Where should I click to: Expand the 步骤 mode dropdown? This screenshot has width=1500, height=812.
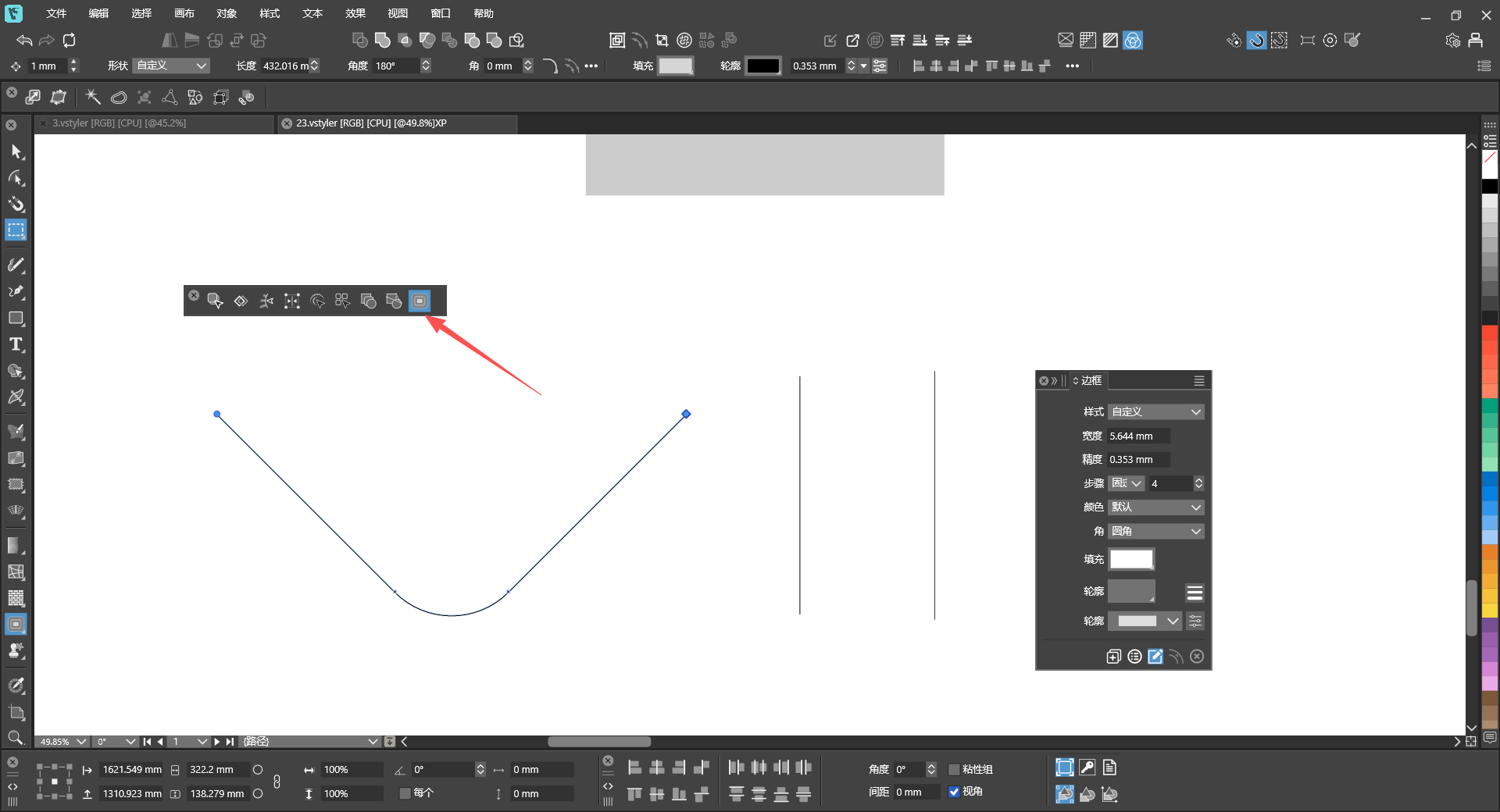1127,483
